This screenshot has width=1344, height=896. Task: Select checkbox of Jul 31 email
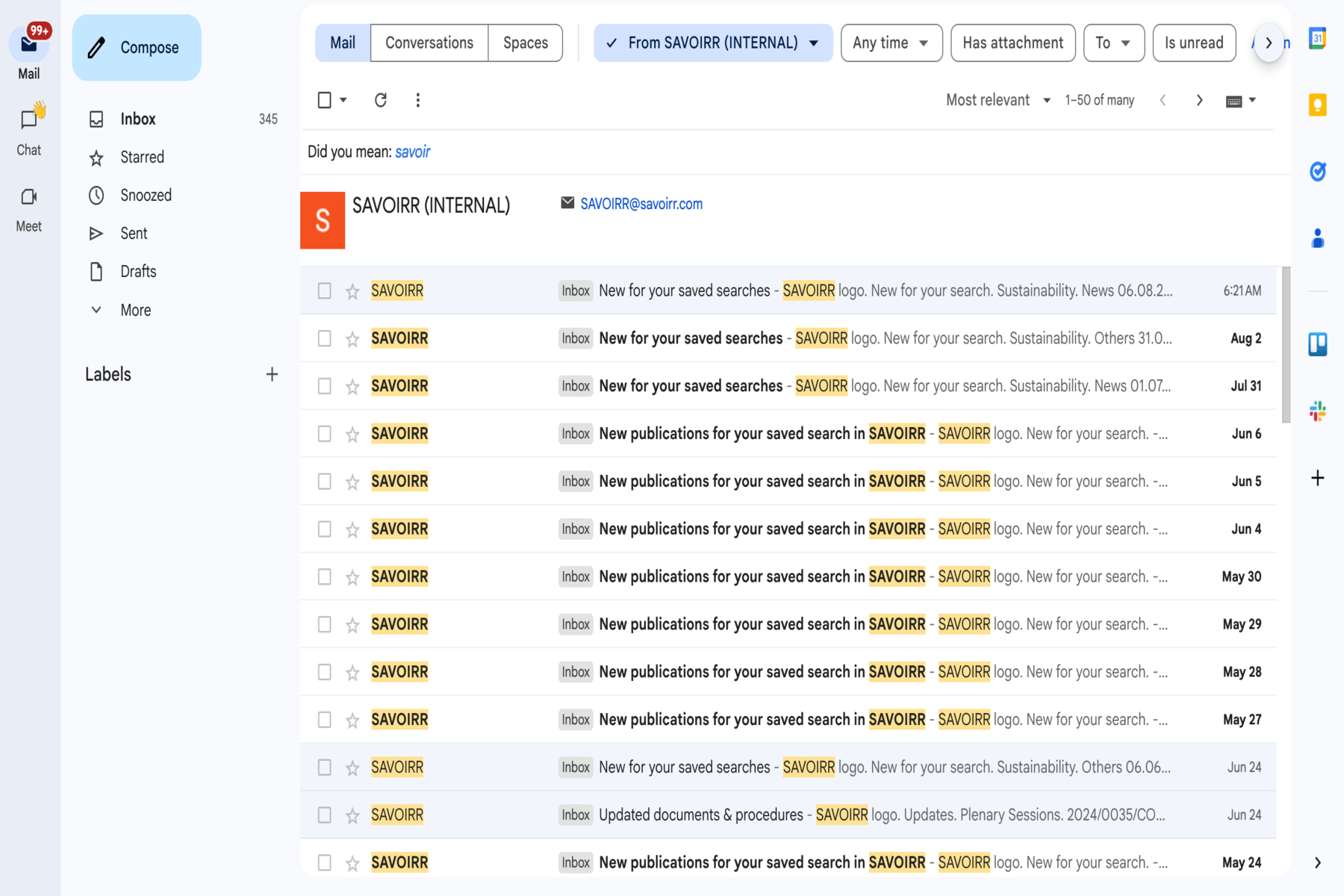(324, 386)
